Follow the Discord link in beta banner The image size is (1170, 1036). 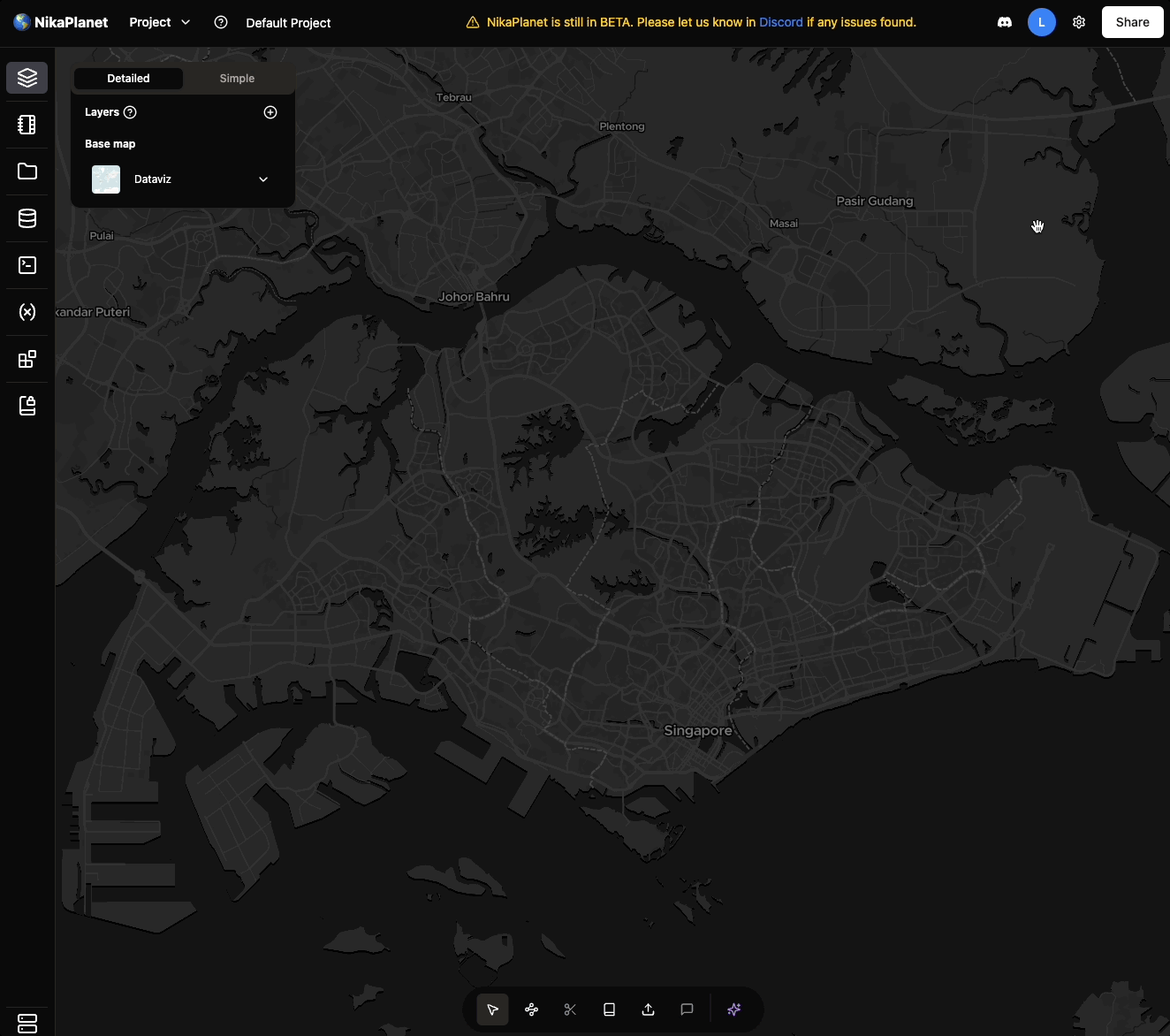coord(781,22)
